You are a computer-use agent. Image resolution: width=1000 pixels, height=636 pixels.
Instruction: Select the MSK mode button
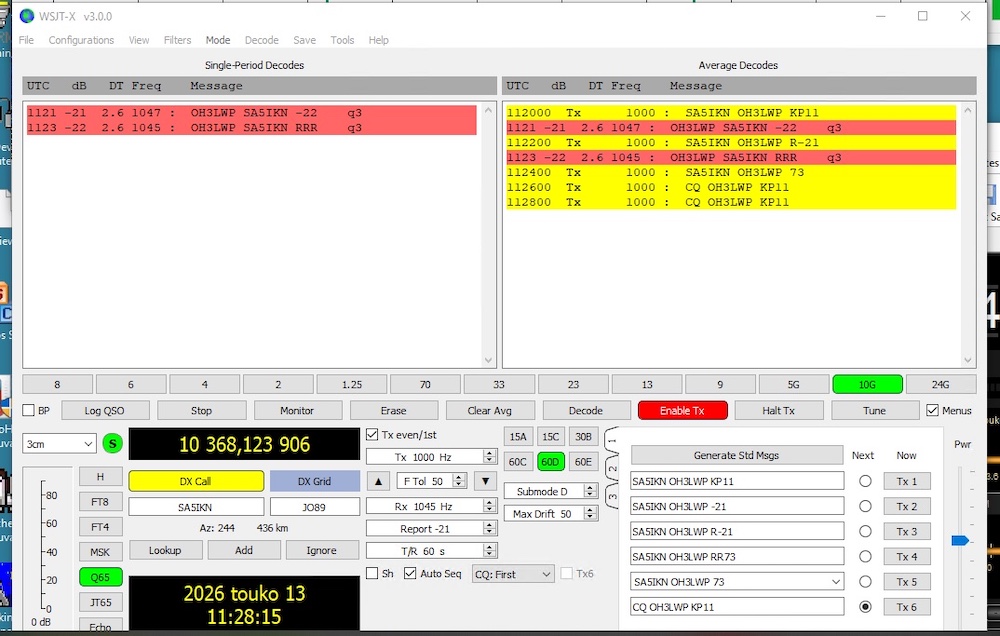[x=100, y=552]
